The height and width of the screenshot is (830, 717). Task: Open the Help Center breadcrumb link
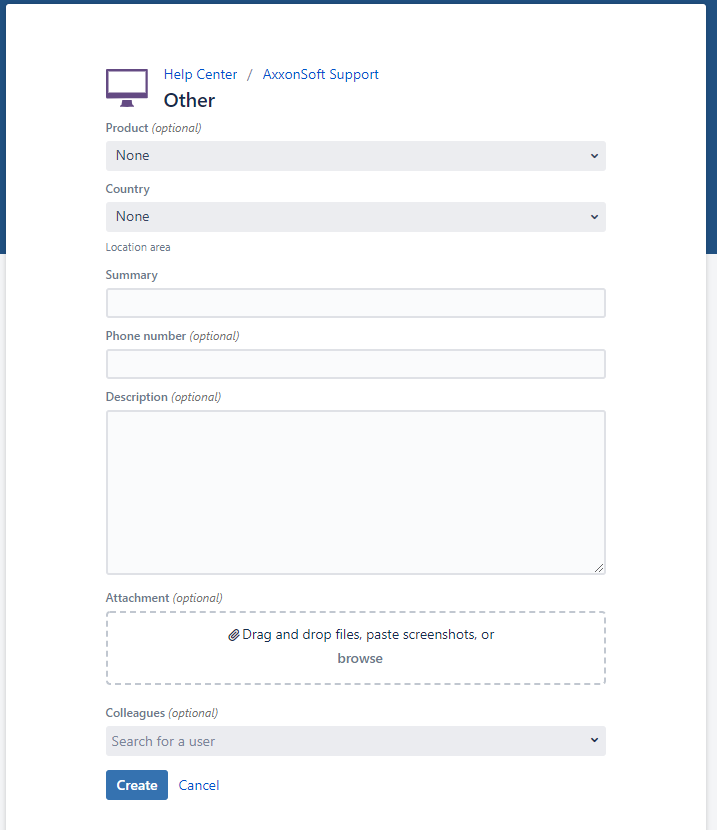pyautogui.click(x=201, y=74)
